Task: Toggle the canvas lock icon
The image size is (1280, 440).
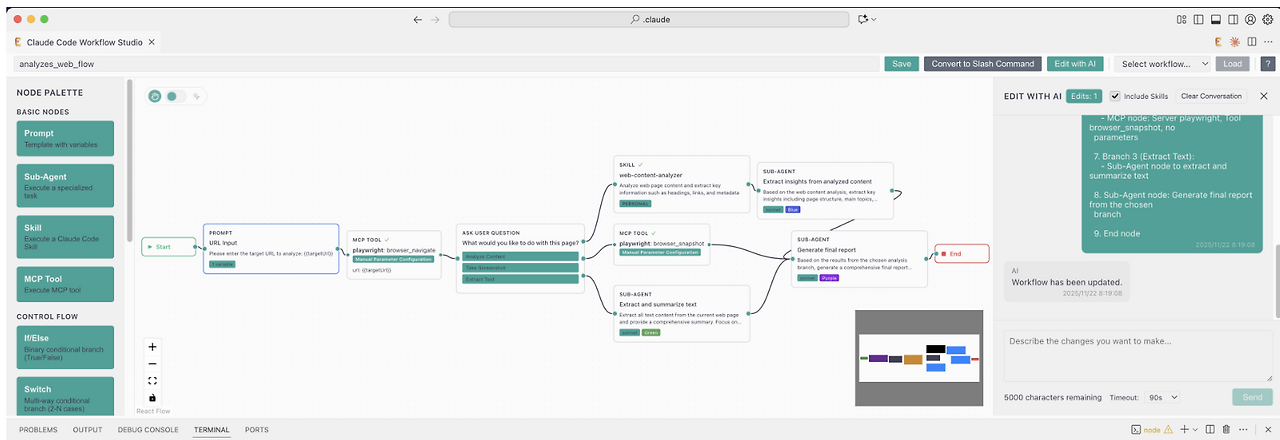Action: tap(152, 398)
